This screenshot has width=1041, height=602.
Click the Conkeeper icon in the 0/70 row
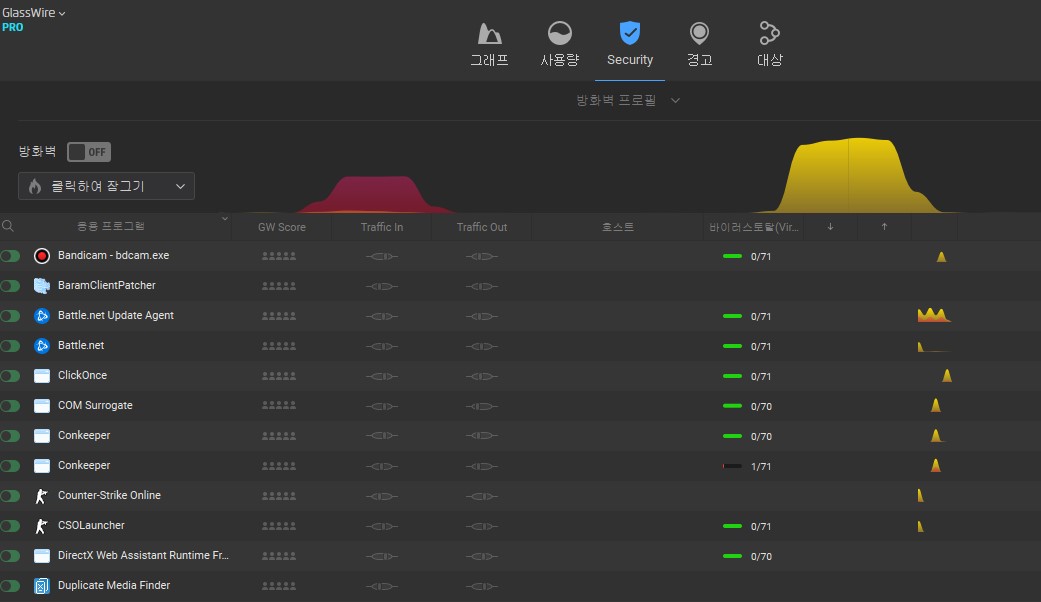42,436
